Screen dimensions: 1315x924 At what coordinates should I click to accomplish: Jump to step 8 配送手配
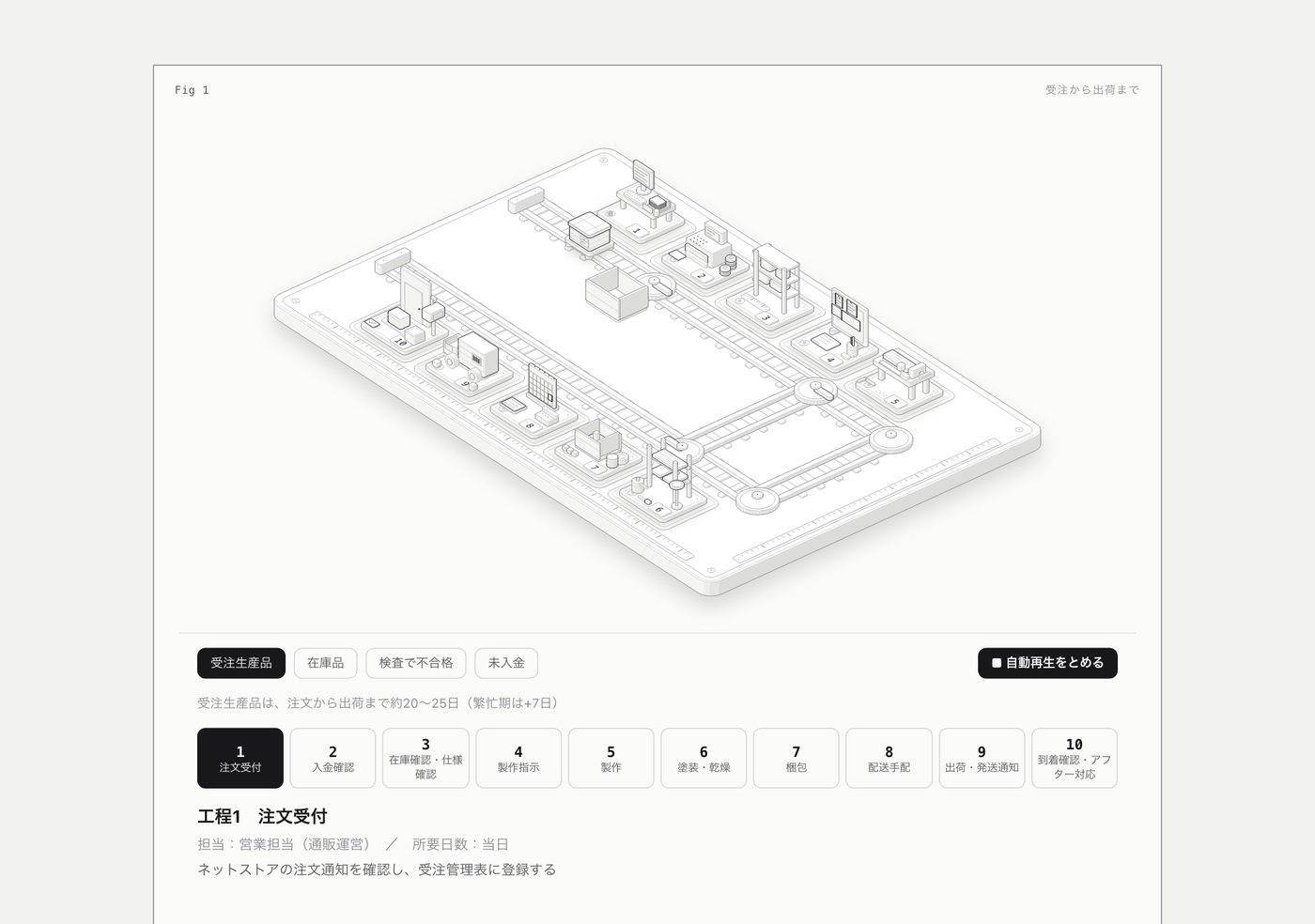(x=889, y=758)
